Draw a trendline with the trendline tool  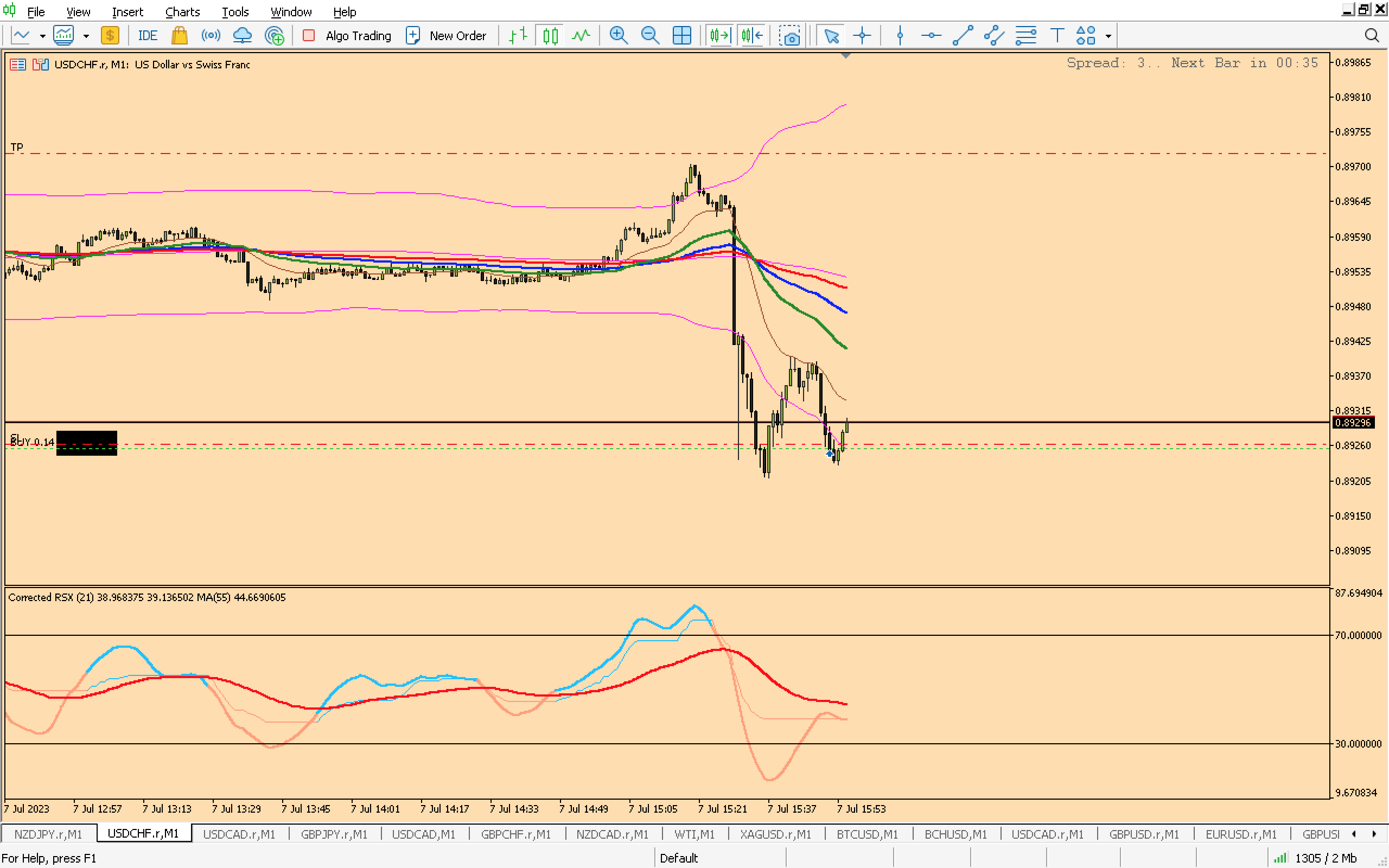(963, 36)
